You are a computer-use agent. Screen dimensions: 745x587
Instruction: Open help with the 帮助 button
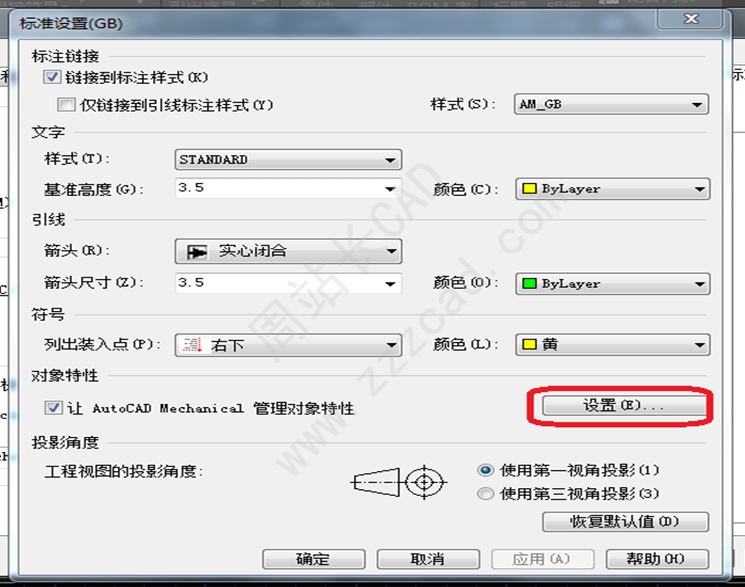(x=657, y=559)
